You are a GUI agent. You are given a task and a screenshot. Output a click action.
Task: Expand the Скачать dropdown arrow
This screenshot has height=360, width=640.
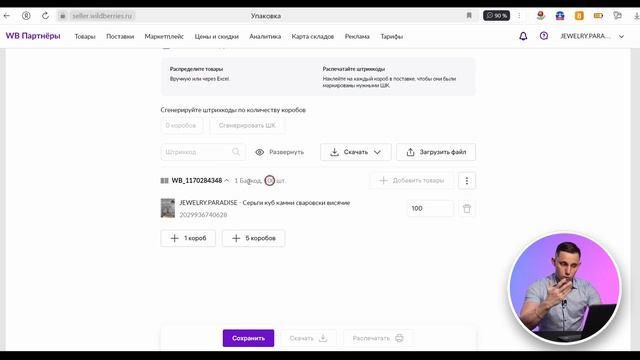coord(378,152)
